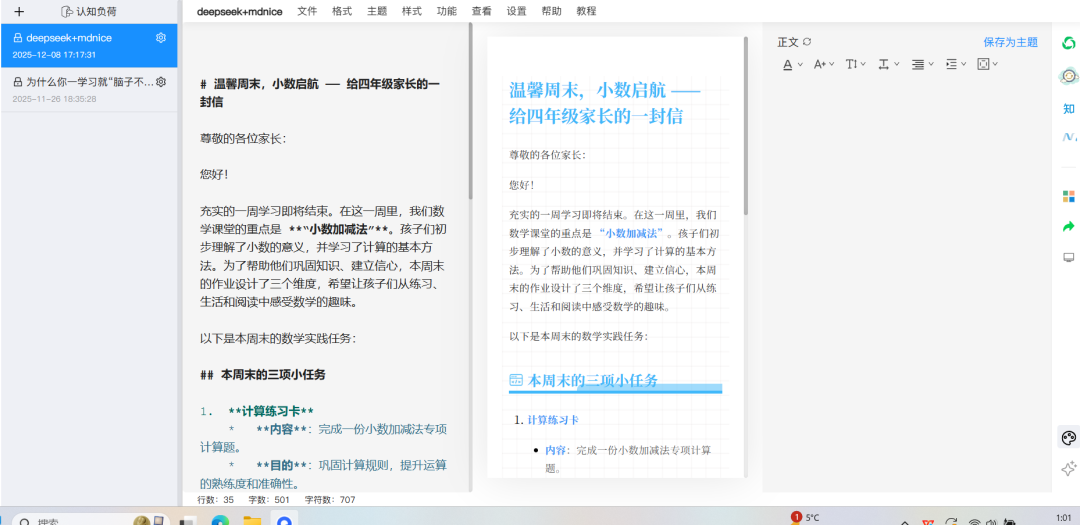The width and height of the screenshot is (1080, 525).
Task: Click the font size A+ icon
Action: (x=820, y=64)
